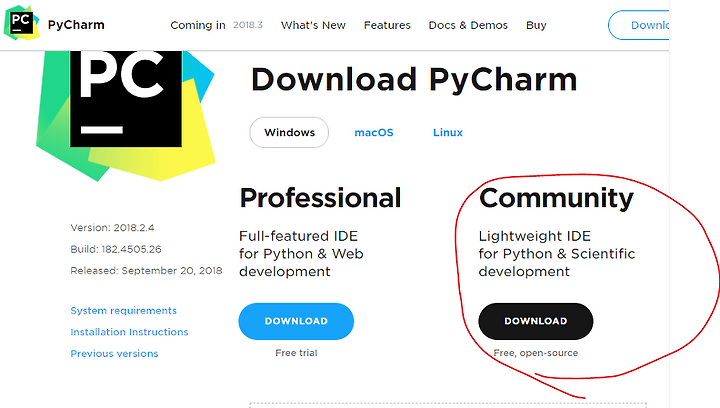Download the Professional edition
720x408 pixels.
coord(296,321)
